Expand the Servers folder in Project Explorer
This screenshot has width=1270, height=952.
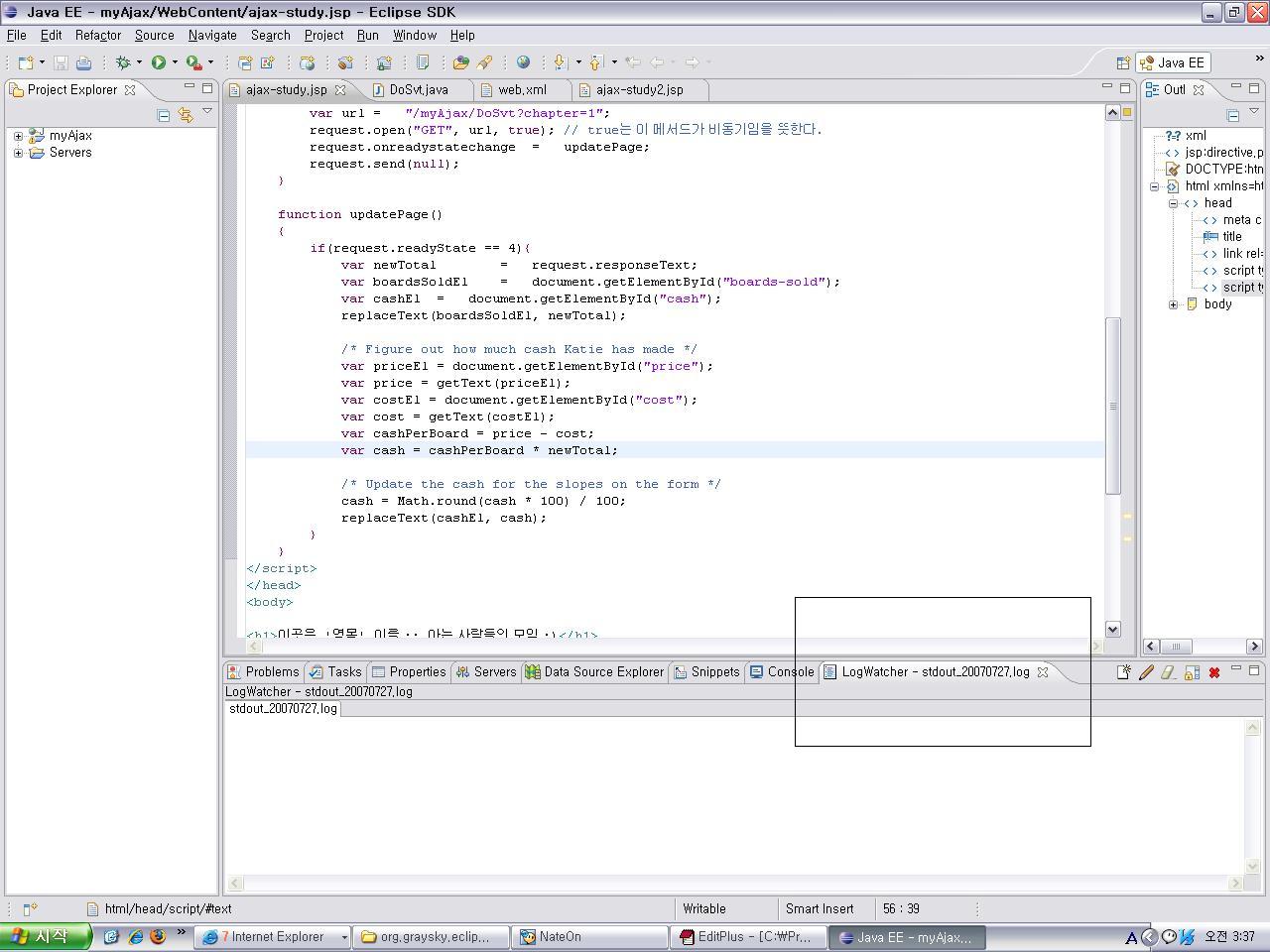[x=18, y=153]
